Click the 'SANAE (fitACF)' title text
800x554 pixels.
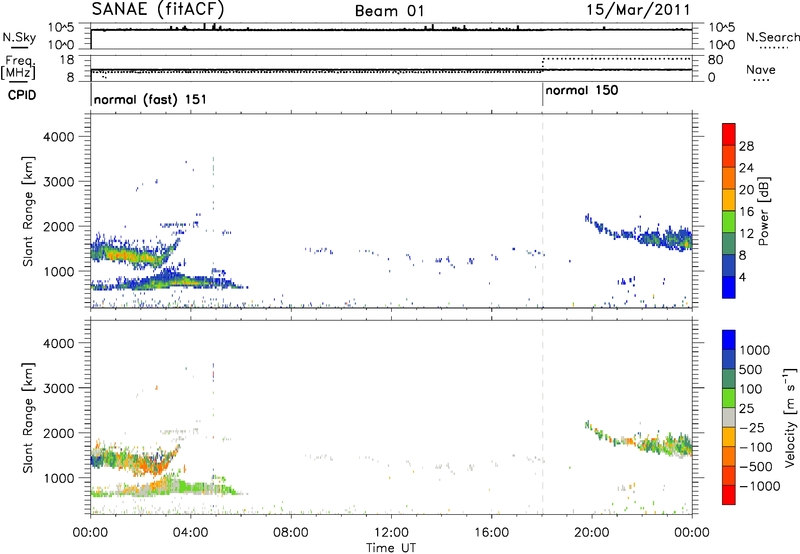tap(158, 9)
